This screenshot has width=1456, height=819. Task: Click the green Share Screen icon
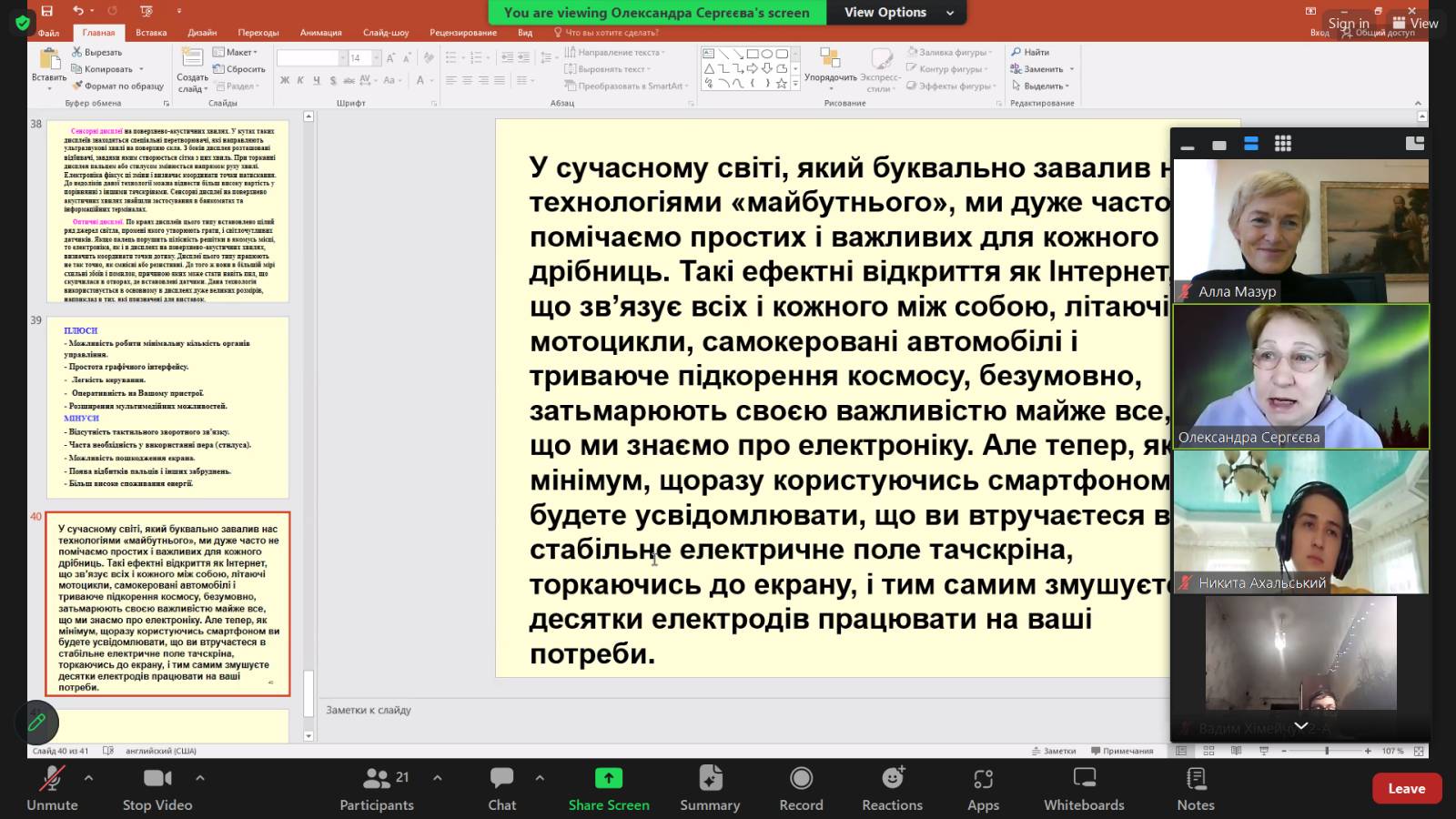609,778
